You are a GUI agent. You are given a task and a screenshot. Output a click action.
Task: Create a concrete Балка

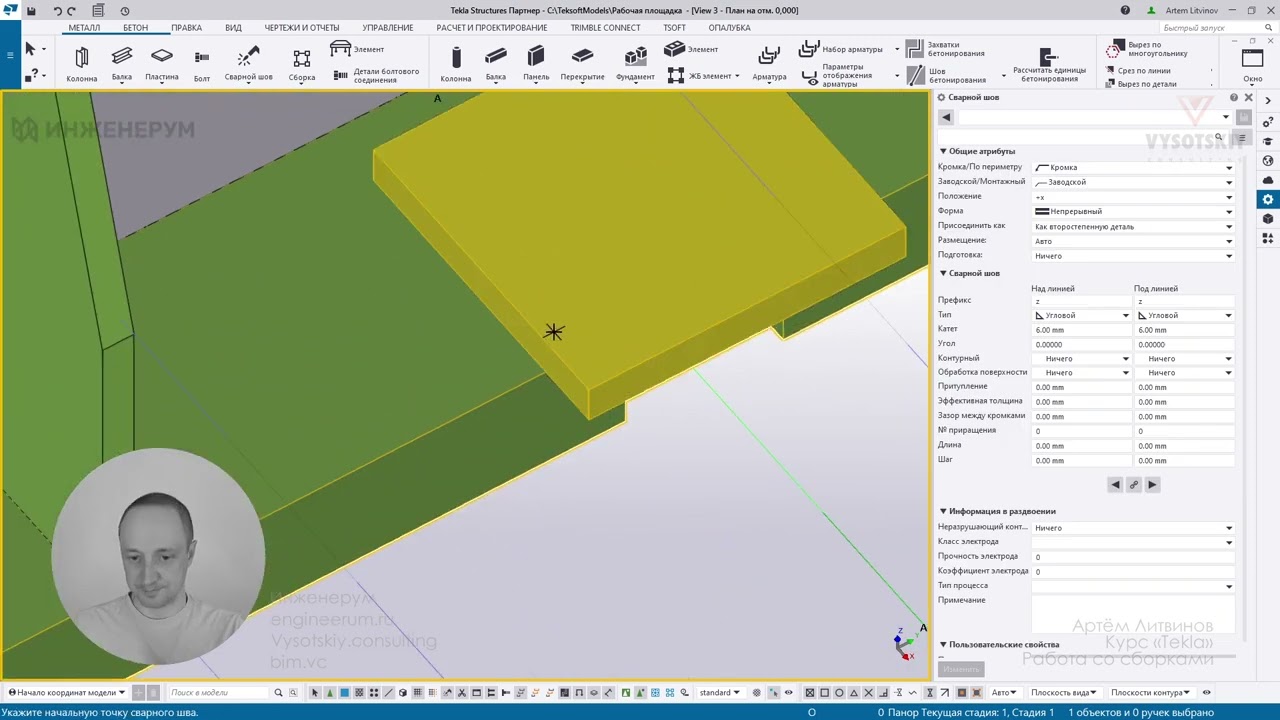[x=496, y=64]
